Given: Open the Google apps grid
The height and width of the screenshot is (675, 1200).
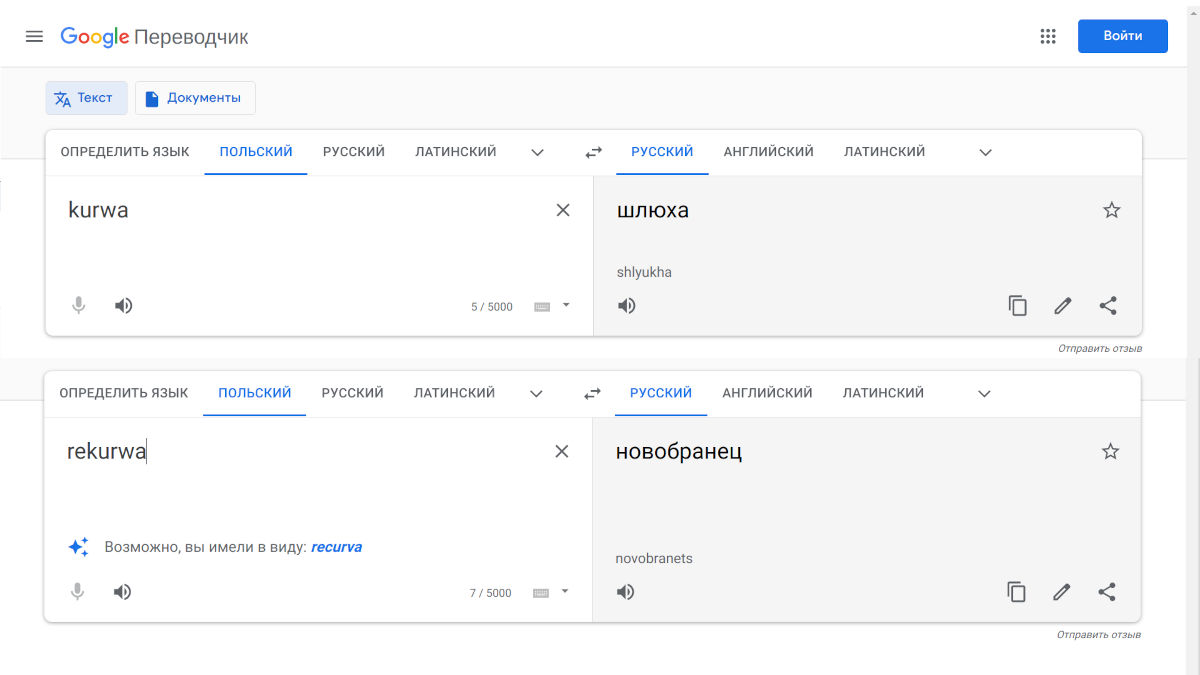Looking at the screenshot, I should click(x=1048, y=36).
